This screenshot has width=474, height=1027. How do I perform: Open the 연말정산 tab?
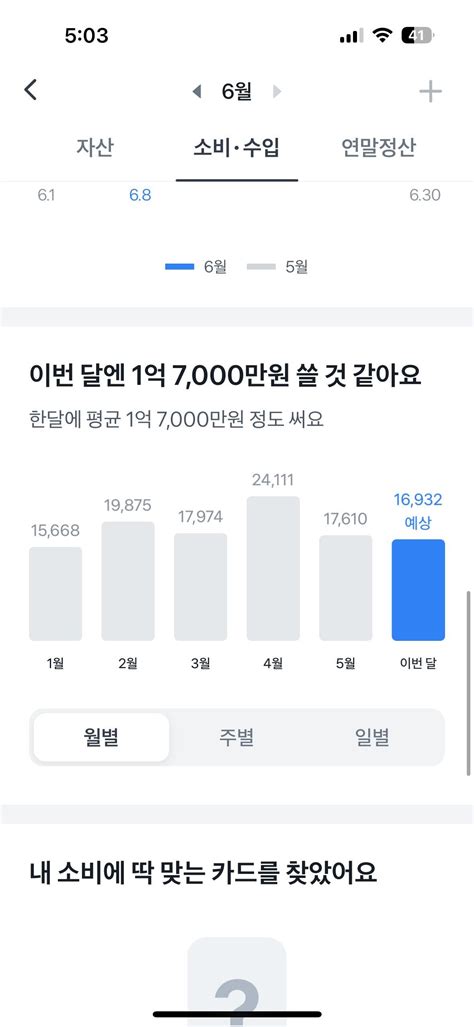378,148
